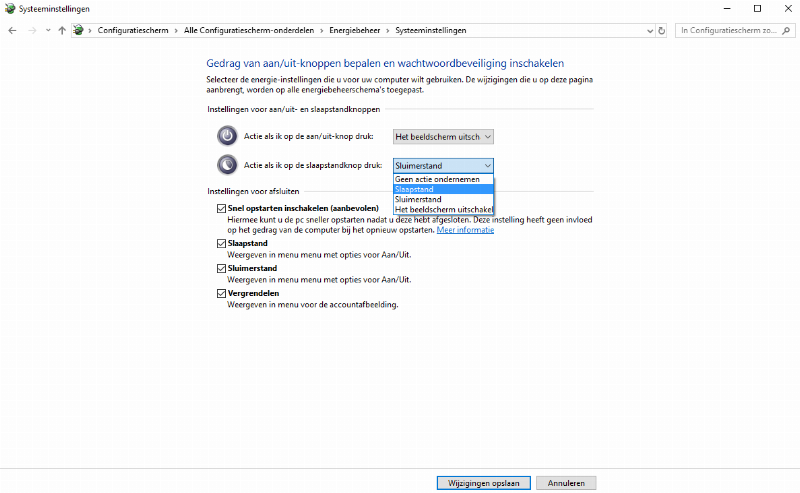Click the sleep button moon icon
This screenshot has width=800, height=493.
click(x=227, y=165)
